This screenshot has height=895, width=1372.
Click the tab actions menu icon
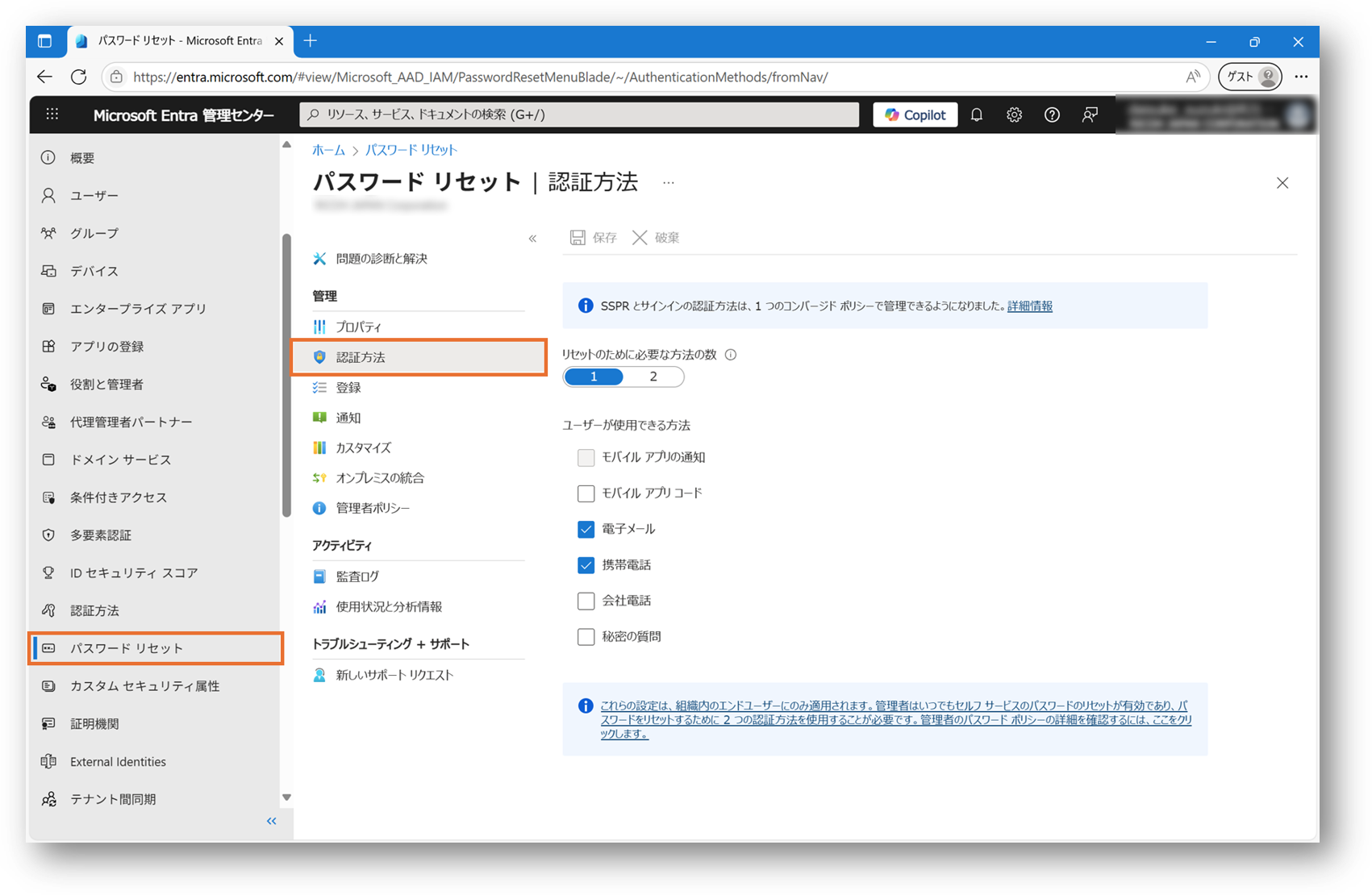pos(45,41)
